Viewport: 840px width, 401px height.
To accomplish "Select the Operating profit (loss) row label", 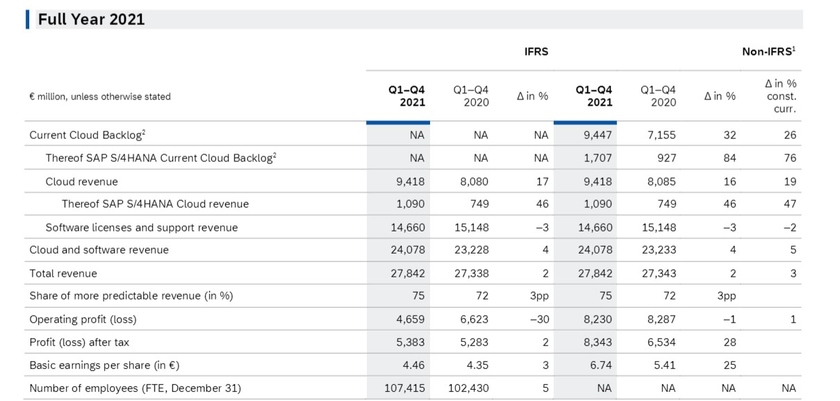I will 83,319.
